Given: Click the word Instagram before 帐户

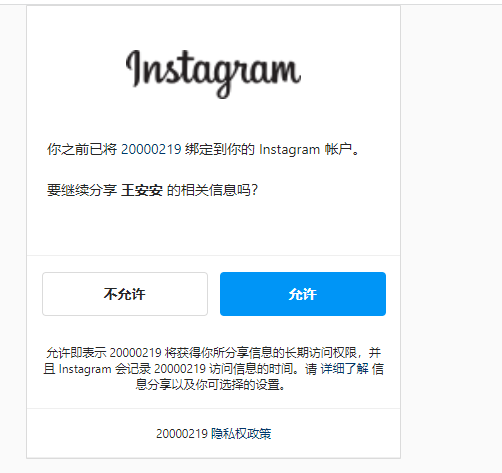Looking at the screenshot, I should tap(290, 150).
